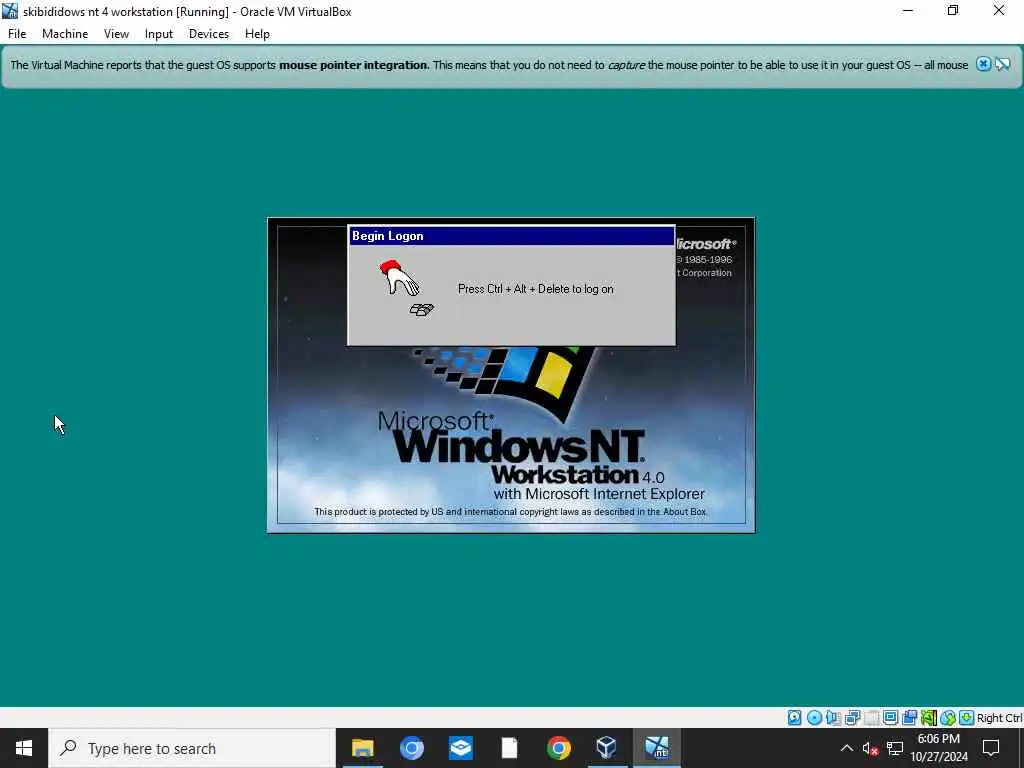Click the keyboard capture green arrow icon
Screen dimensions: 1024x768
pos(967,718)
